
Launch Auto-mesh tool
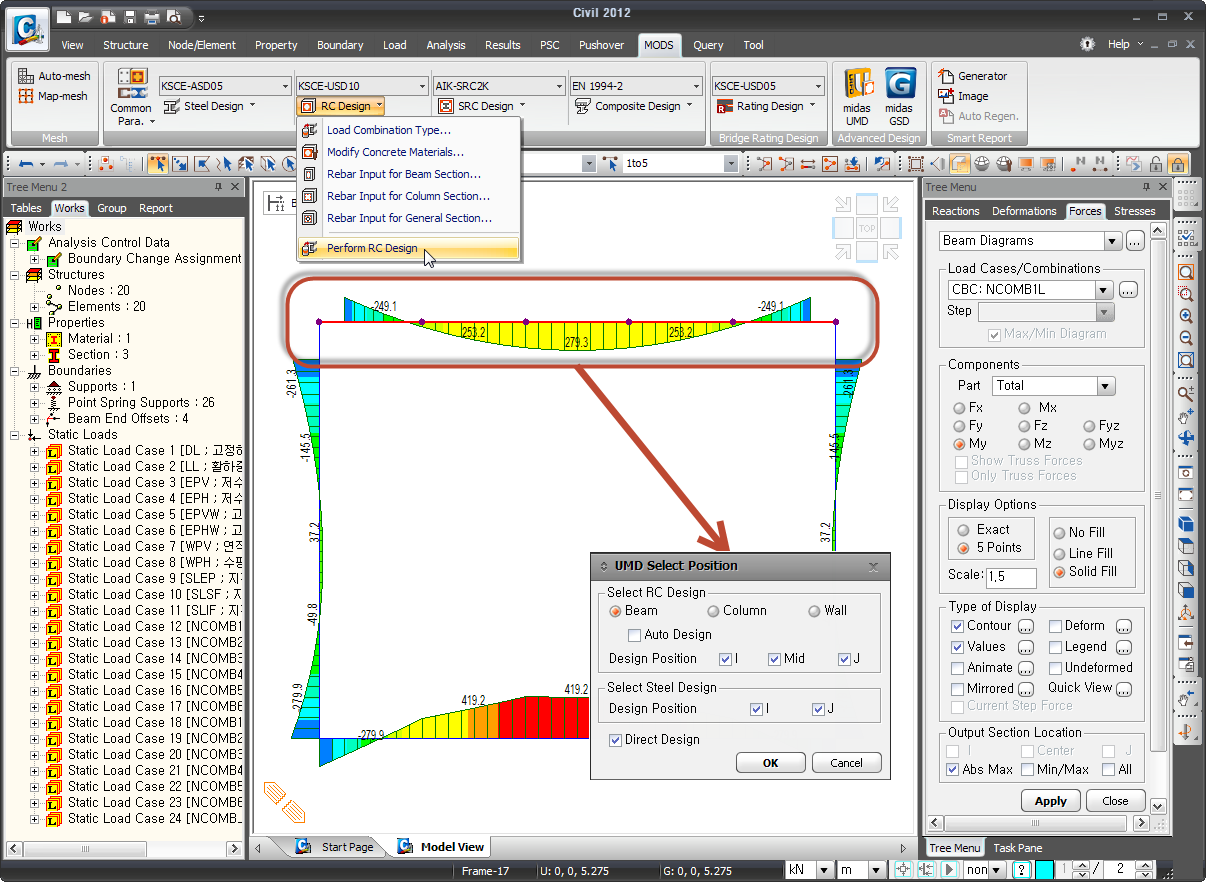click(x=55, y=76)
